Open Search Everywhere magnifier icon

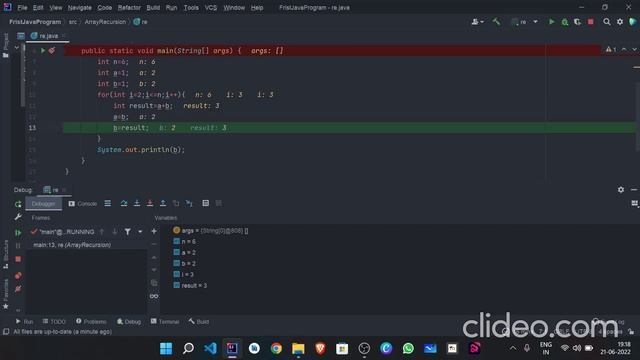click(607, 22)
